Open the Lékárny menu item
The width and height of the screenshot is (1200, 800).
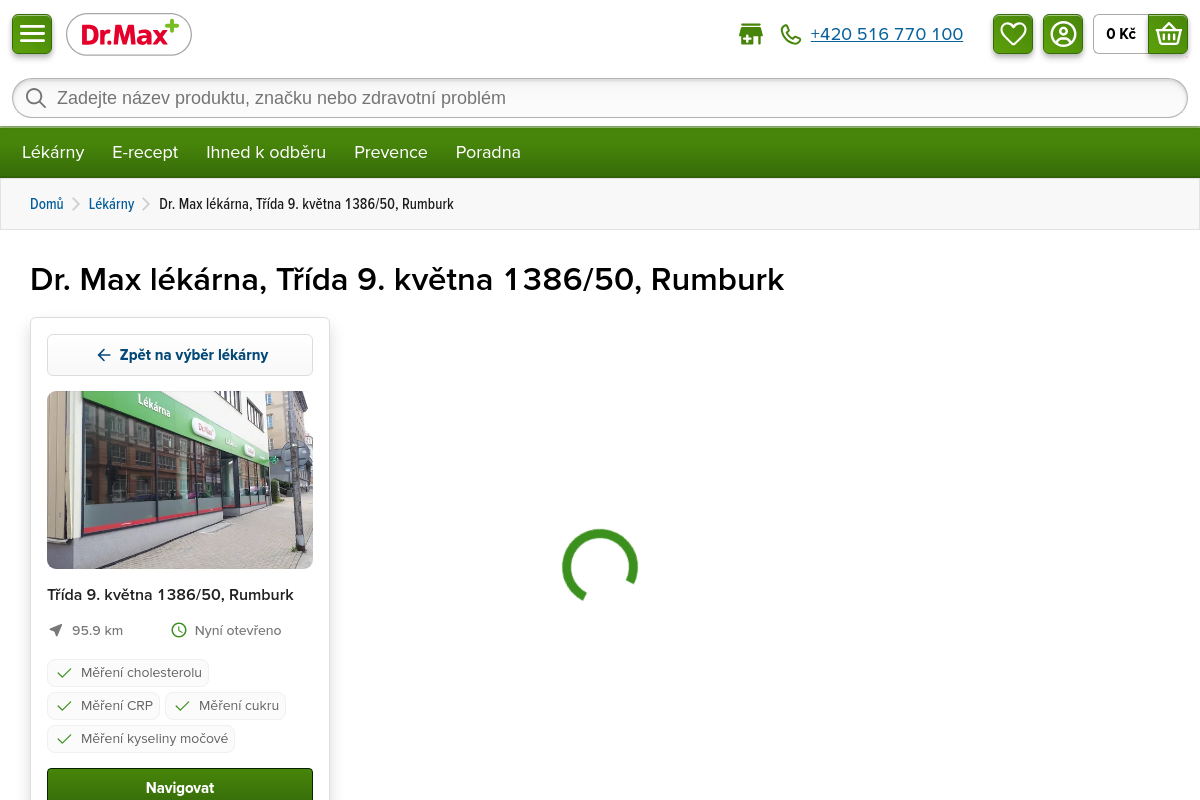point(53,152)
